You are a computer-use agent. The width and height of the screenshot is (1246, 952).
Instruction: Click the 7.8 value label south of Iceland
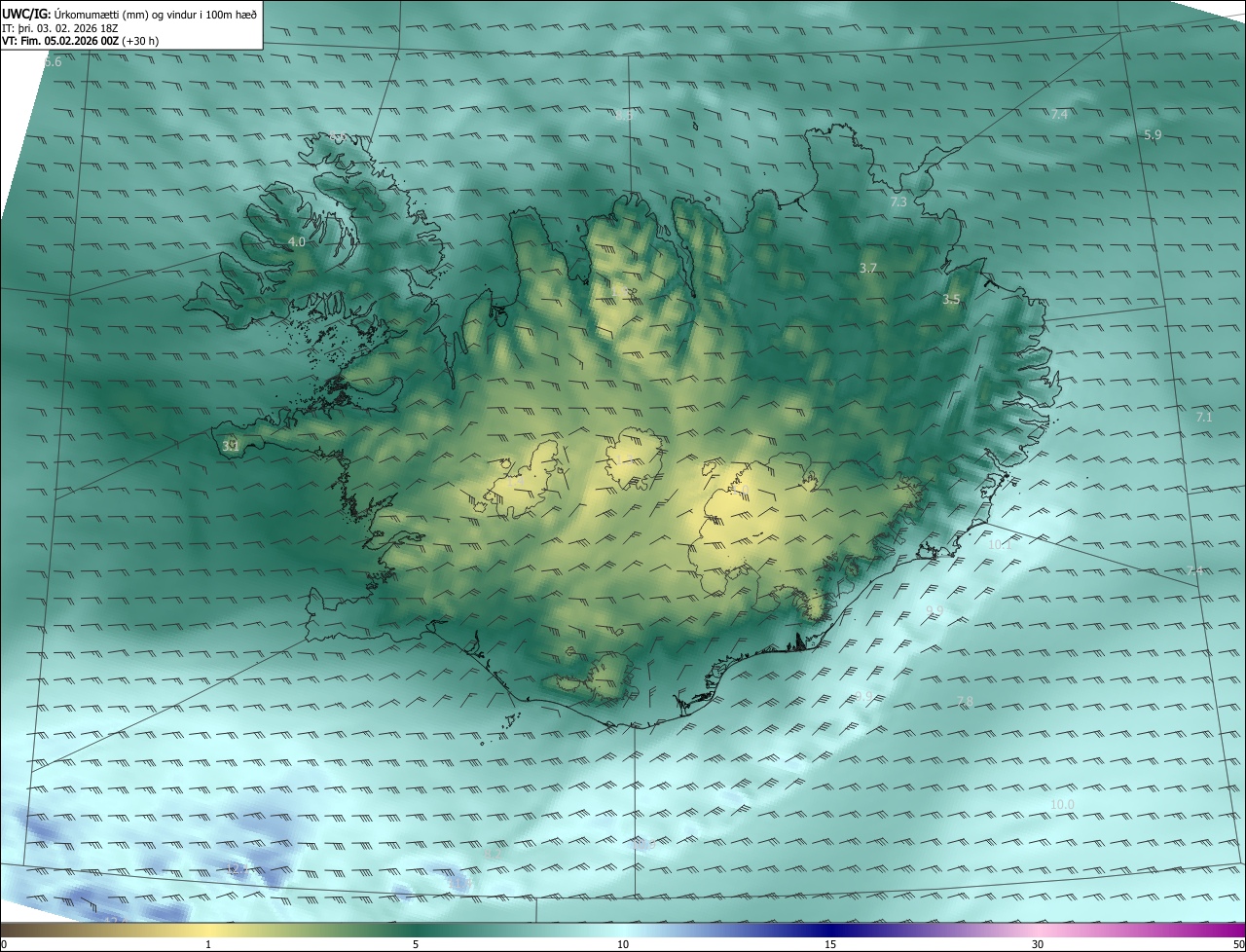click(965, 702)
